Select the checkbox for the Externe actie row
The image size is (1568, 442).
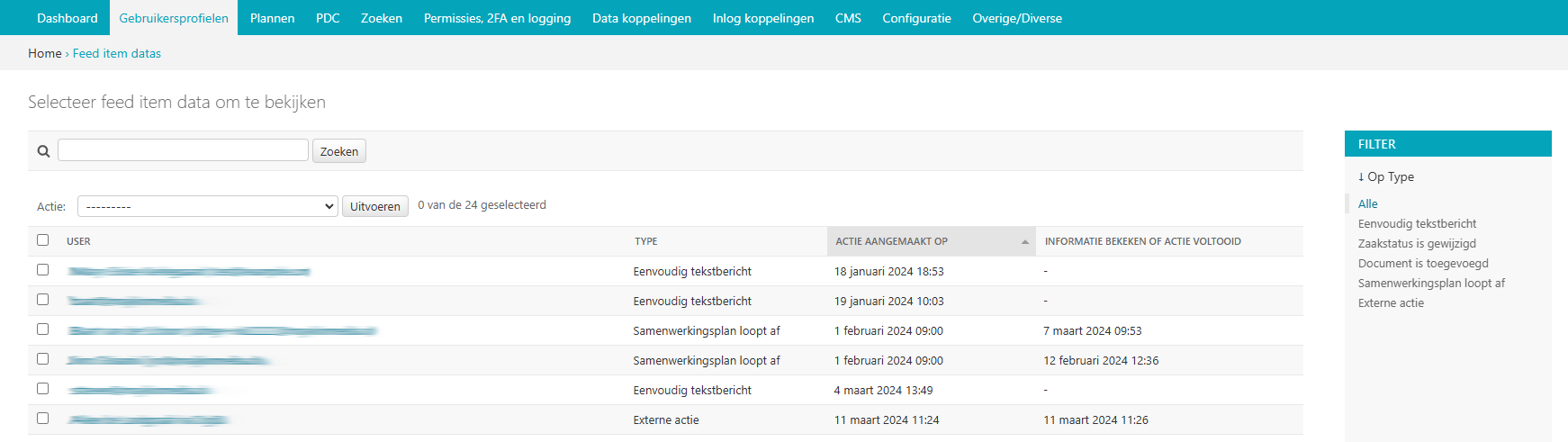coord(42,419)
